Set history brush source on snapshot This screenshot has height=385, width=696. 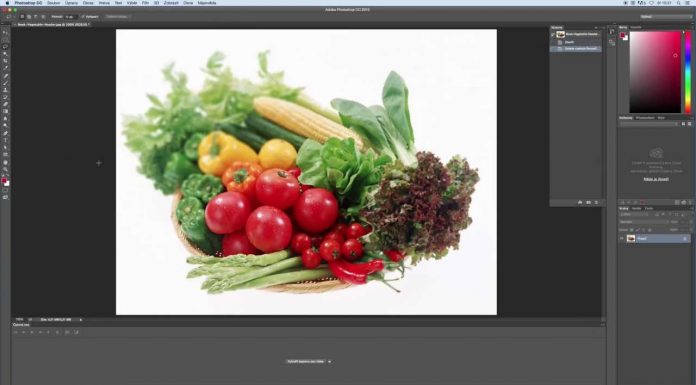(553, 34)
